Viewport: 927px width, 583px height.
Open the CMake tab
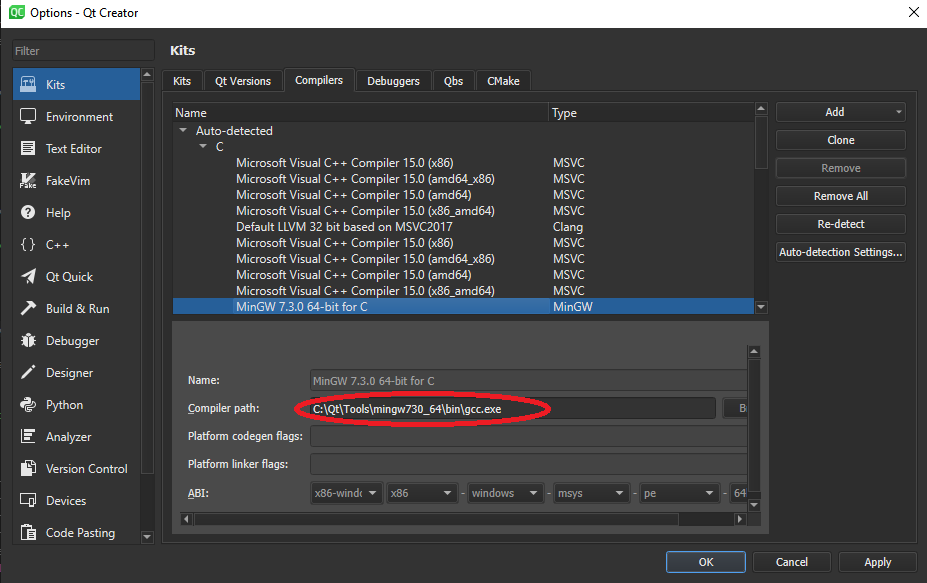pyautogui.click(x=503, y=81)
